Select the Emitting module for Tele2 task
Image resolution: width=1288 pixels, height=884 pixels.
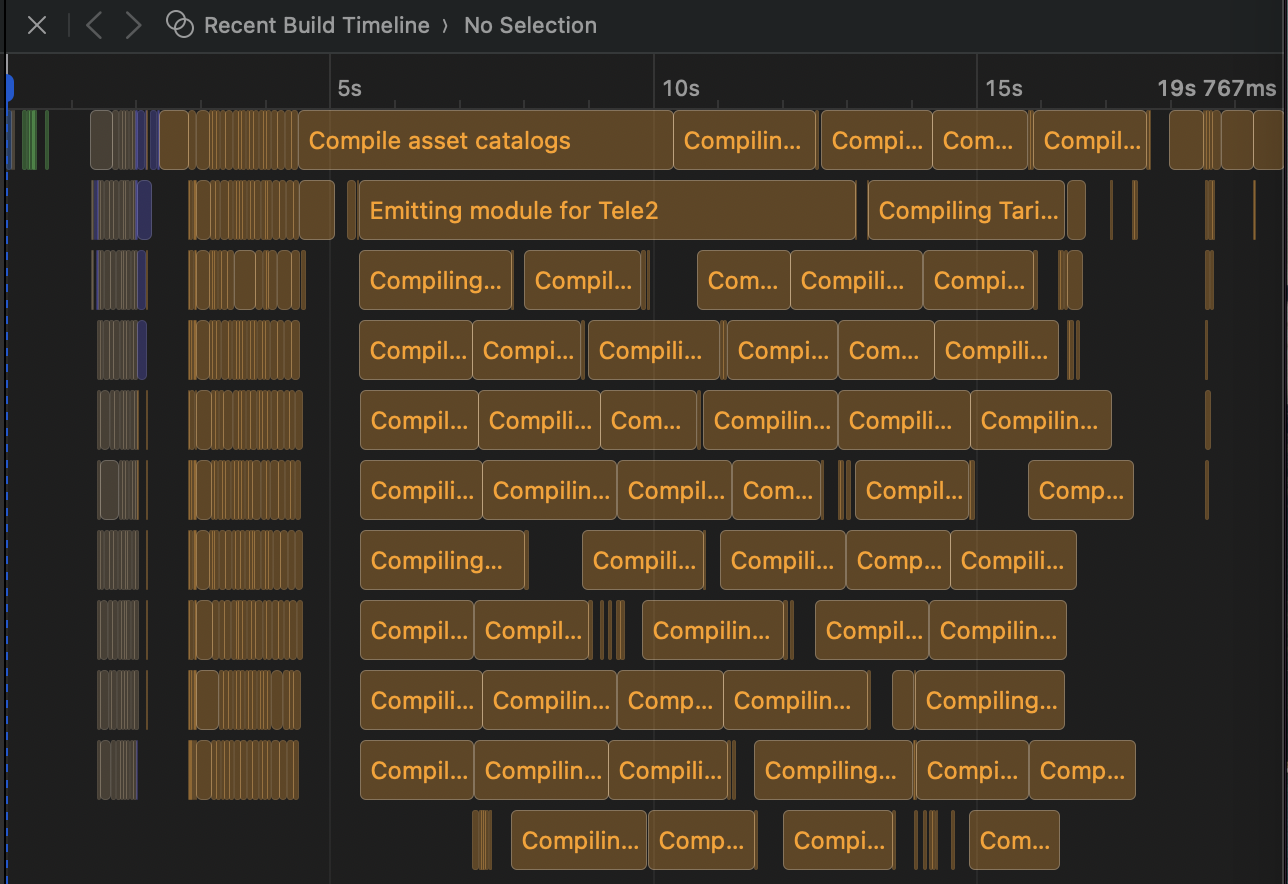tap(606, 210)
